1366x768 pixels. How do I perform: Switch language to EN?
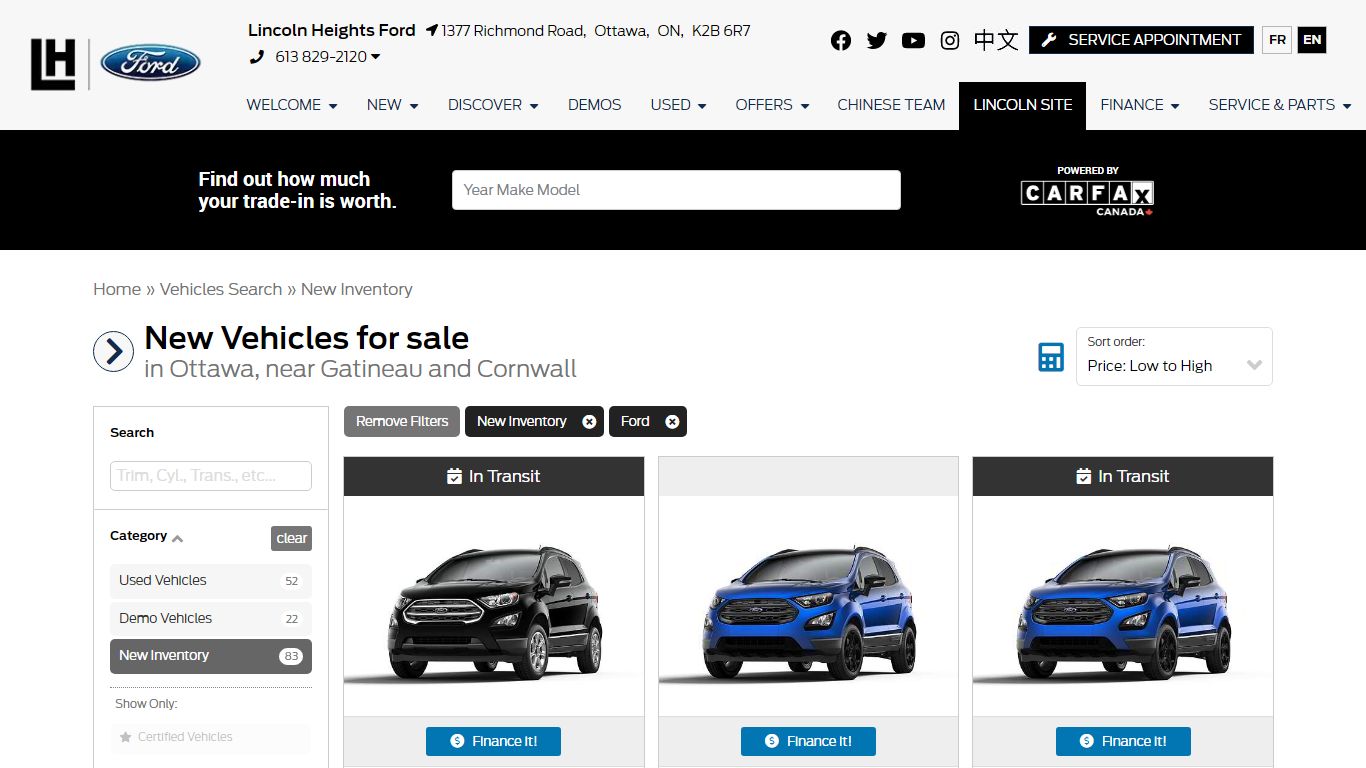(x=1312, y=40)
